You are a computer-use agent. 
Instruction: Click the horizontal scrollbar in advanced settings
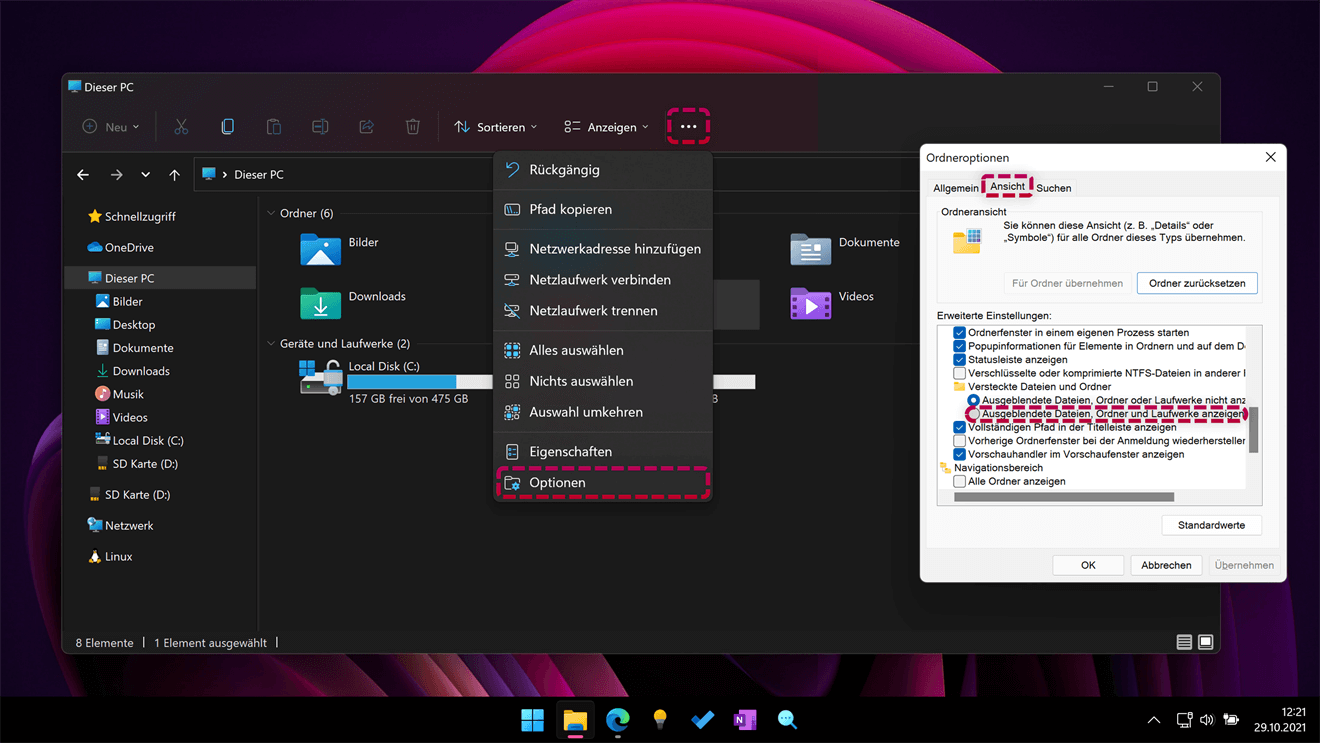coord(1063,497)
